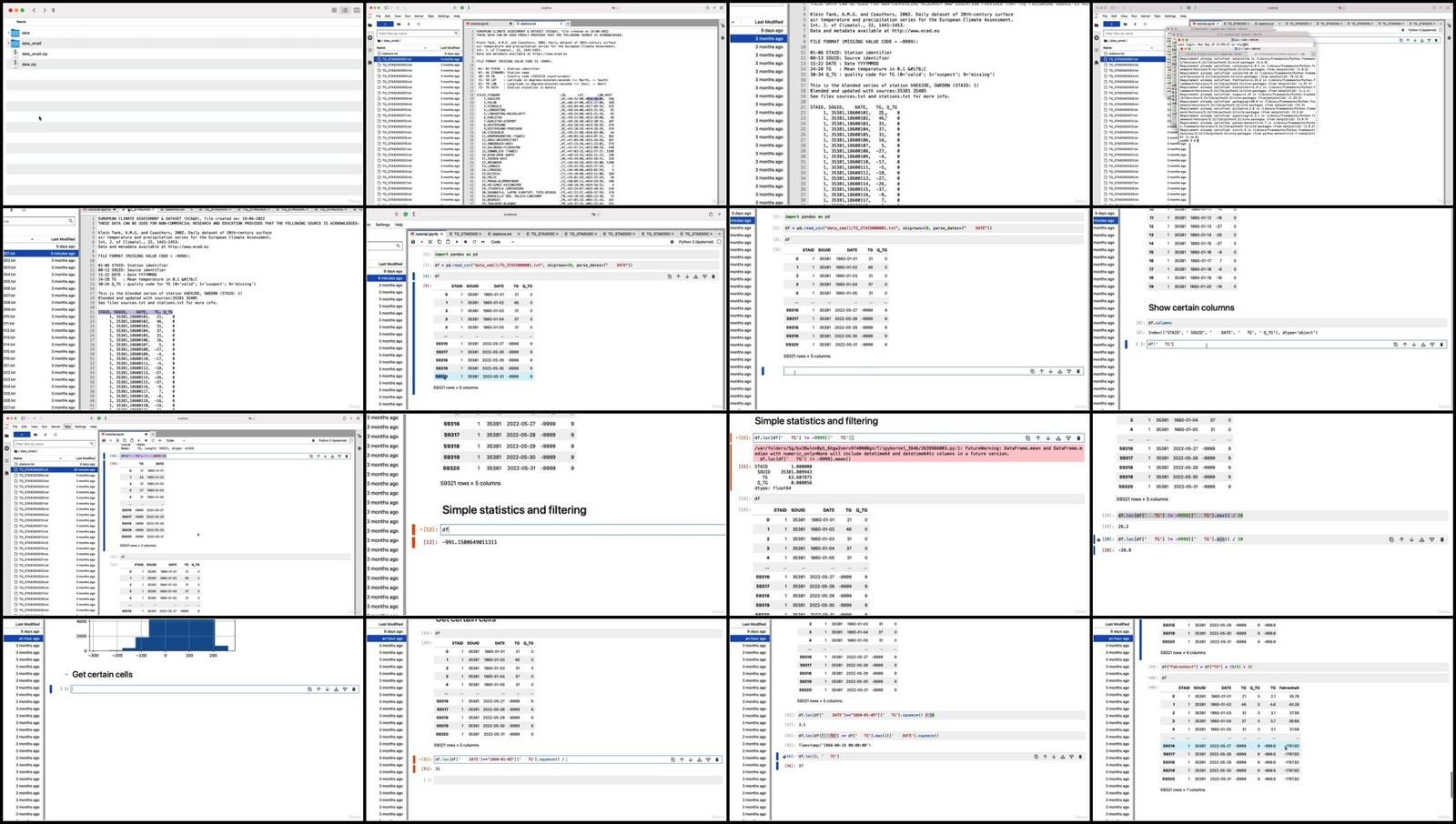
Task: Restart the kernel via the toolbar above 'import pandas'
Action: pyautogui.click(x=472, y=242)
